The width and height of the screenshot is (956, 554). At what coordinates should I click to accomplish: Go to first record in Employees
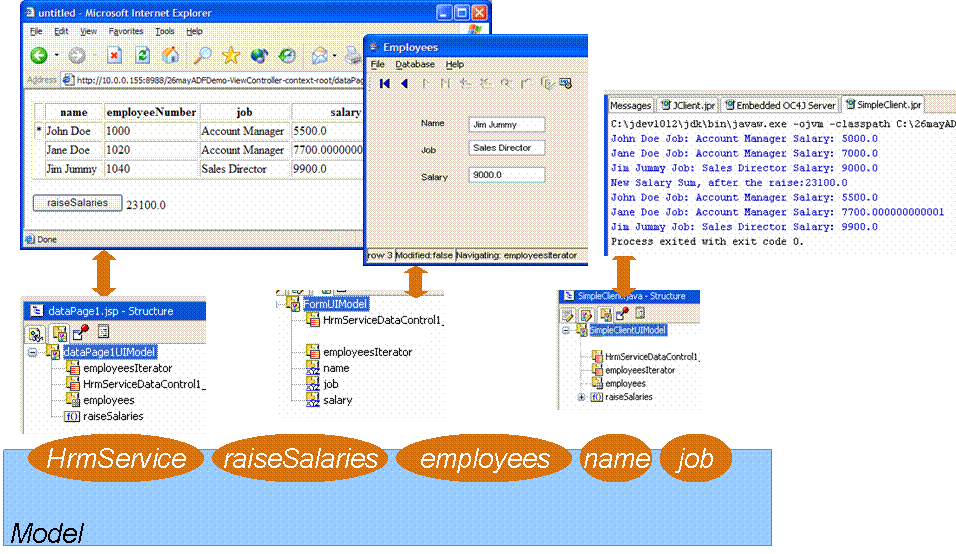coord(385,84)
